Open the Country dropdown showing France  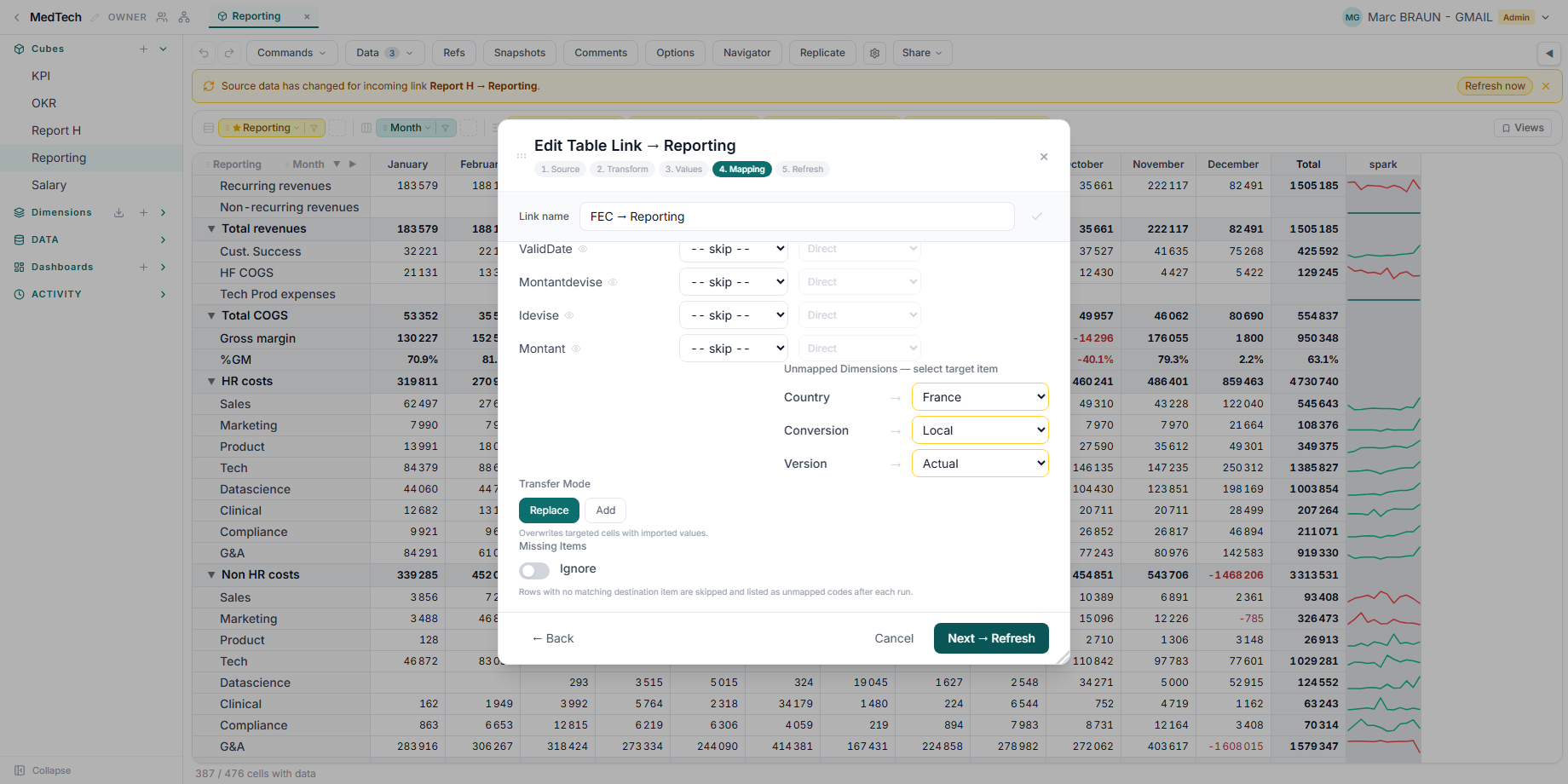point(980,397)
